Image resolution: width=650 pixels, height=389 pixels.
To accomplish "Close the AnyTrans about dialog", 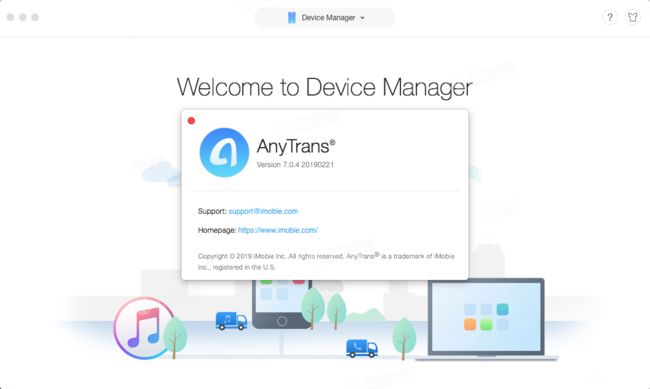I will click(191, 121).
